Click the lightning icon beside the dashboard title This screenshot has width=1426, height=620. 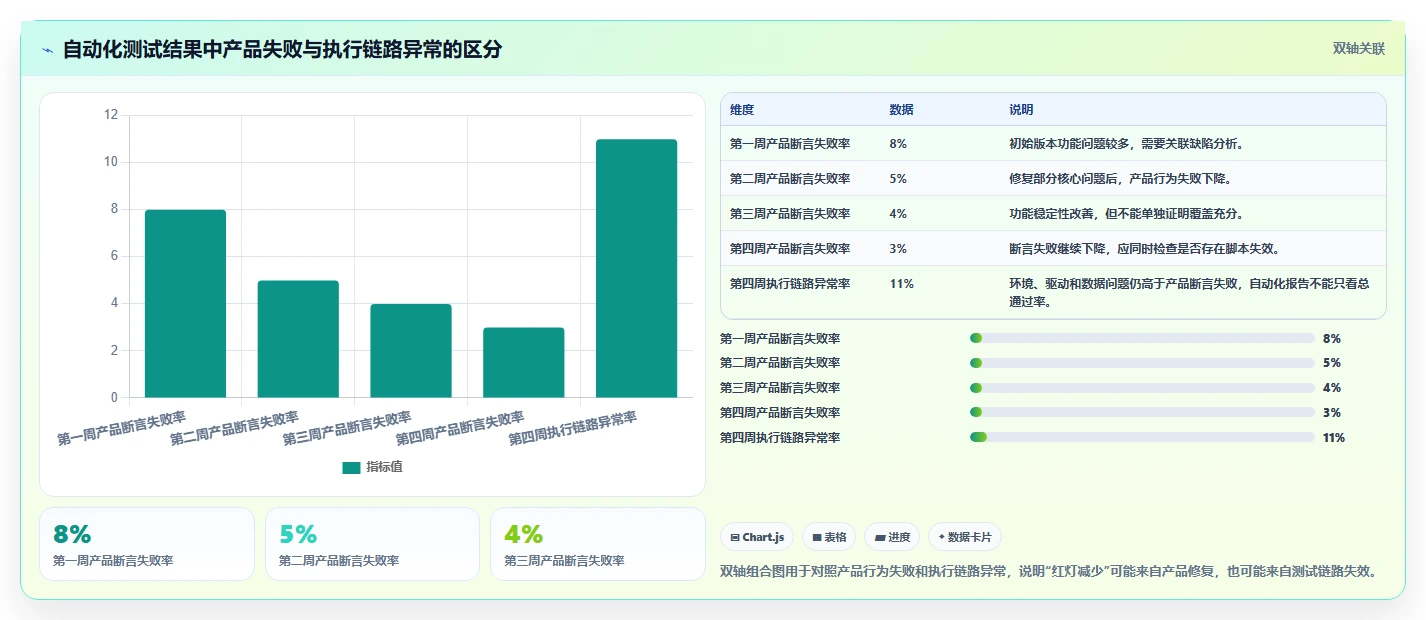pos(48,50)
